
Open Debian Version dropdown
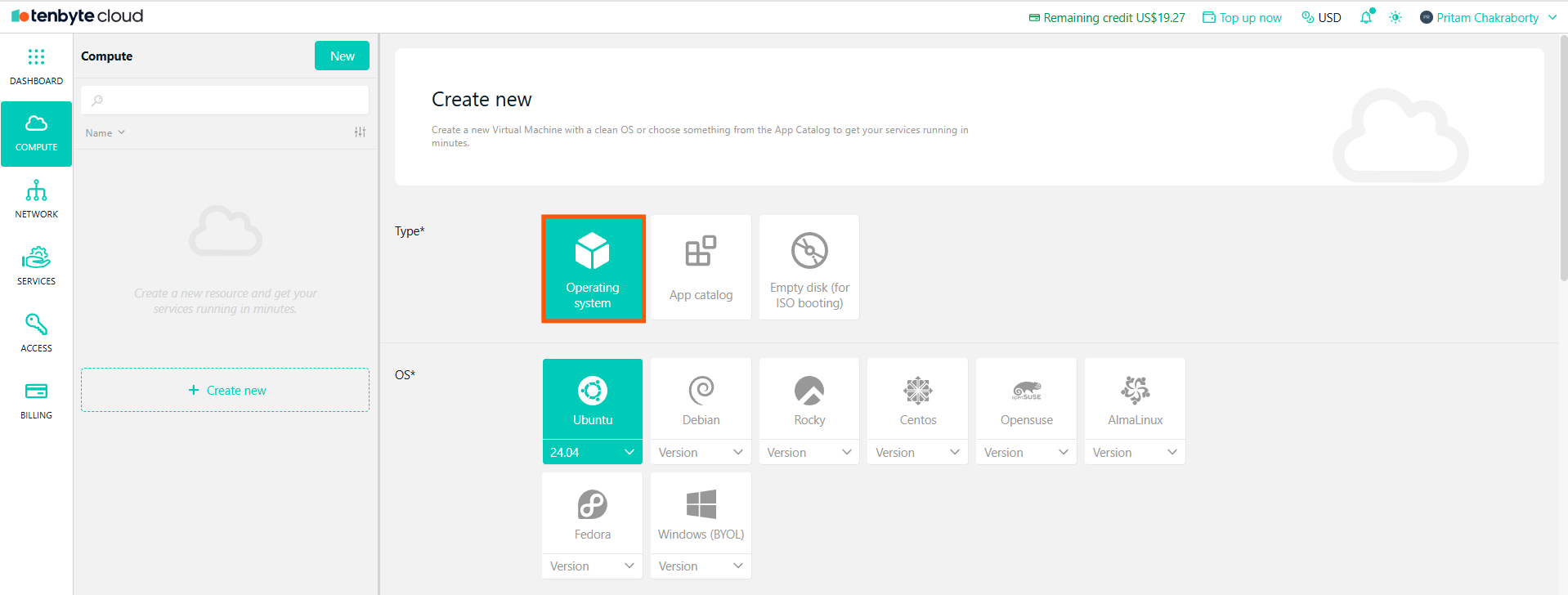[701, 452]
